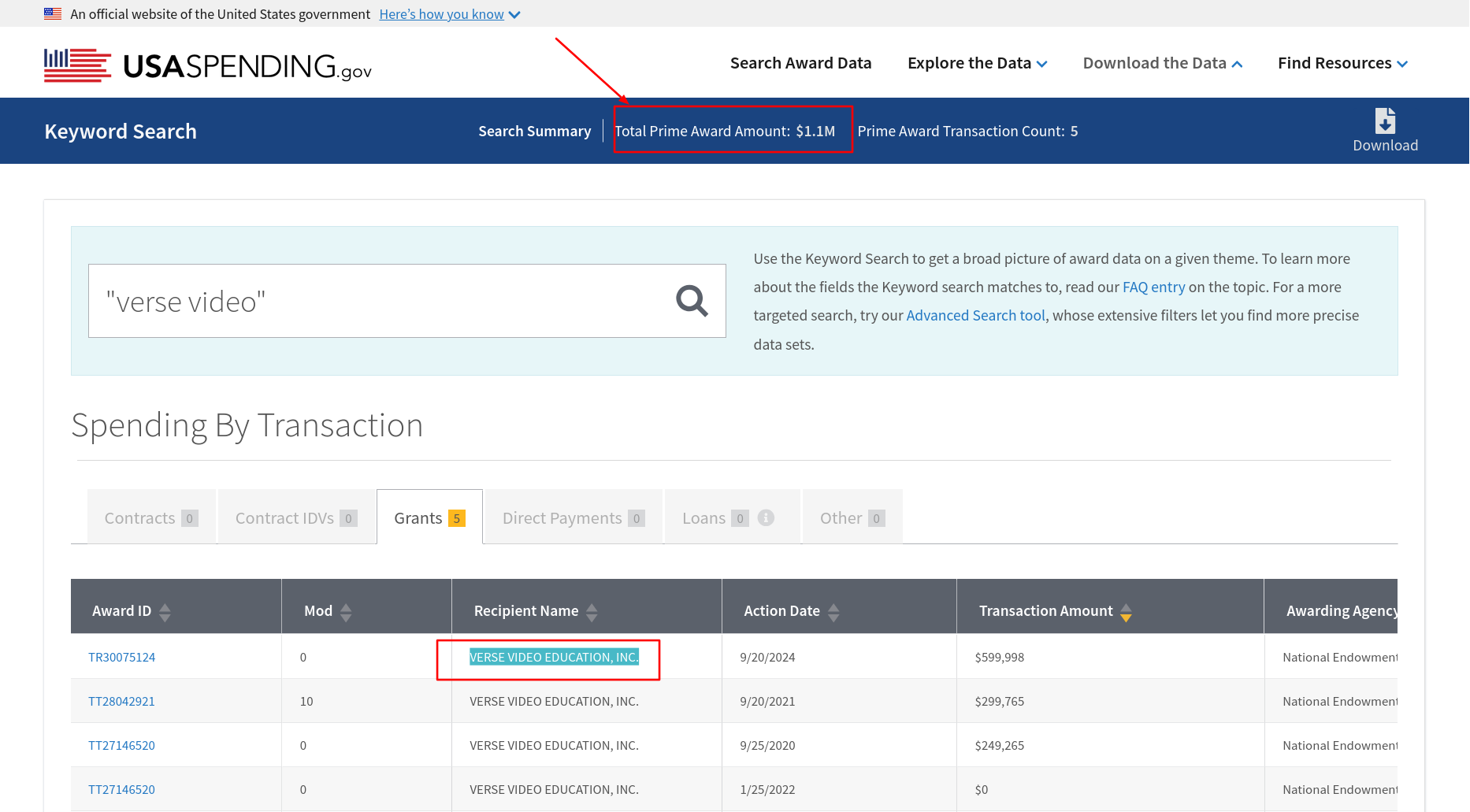Open the Advanced Search tool link
1470x812 pixels.
[x=975, y=315]
